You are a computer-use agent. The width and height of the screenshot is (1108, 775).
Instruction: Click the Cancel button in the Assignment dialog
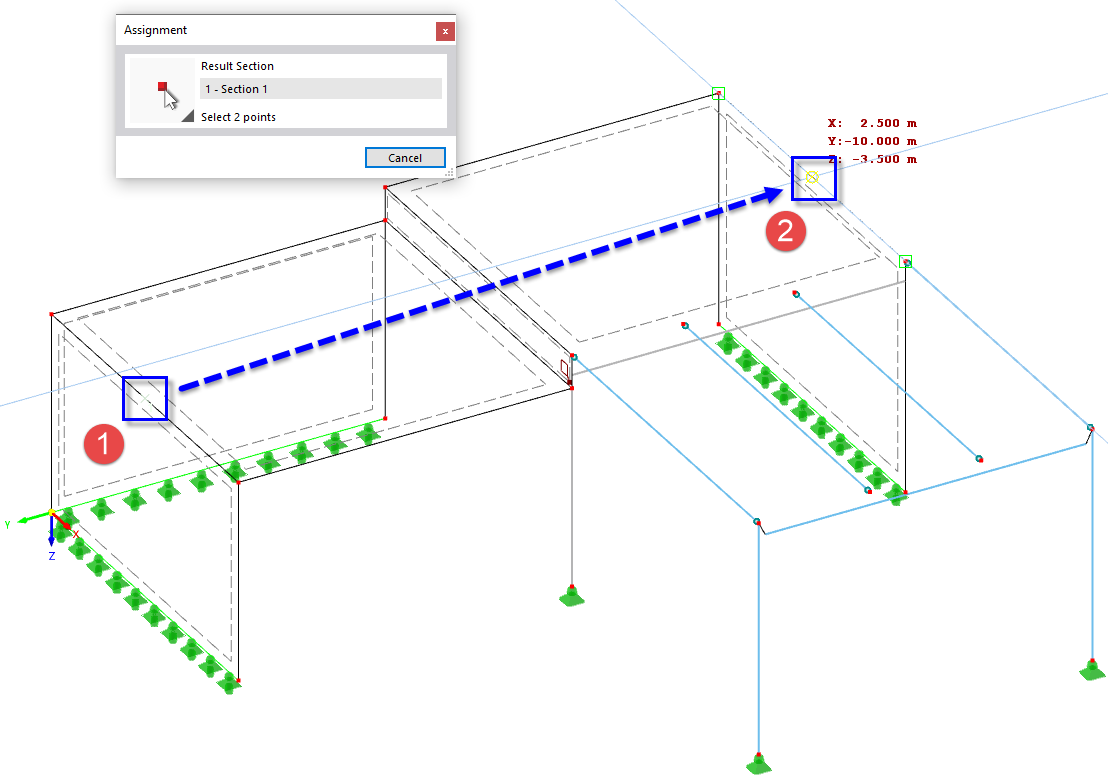[x=404, y=157]
